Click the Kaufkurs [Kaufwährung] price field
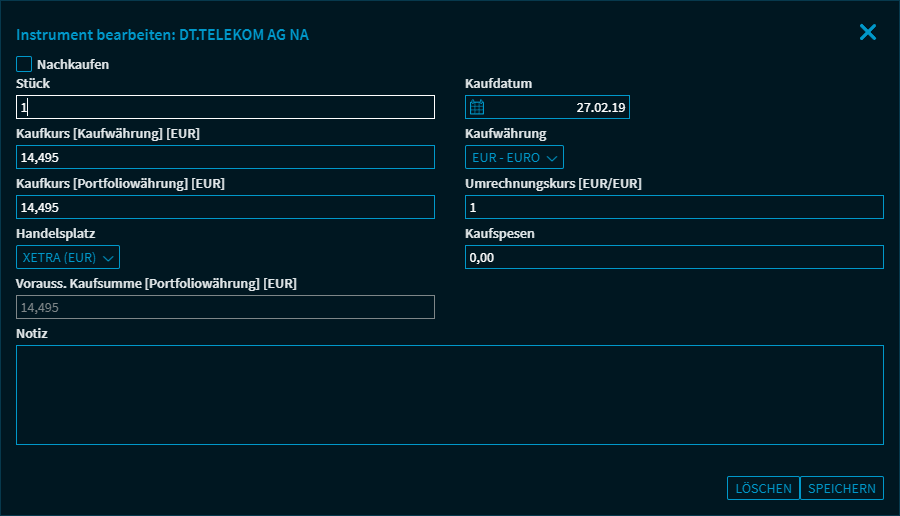900x516 pixels. click(x=225, y=157)
